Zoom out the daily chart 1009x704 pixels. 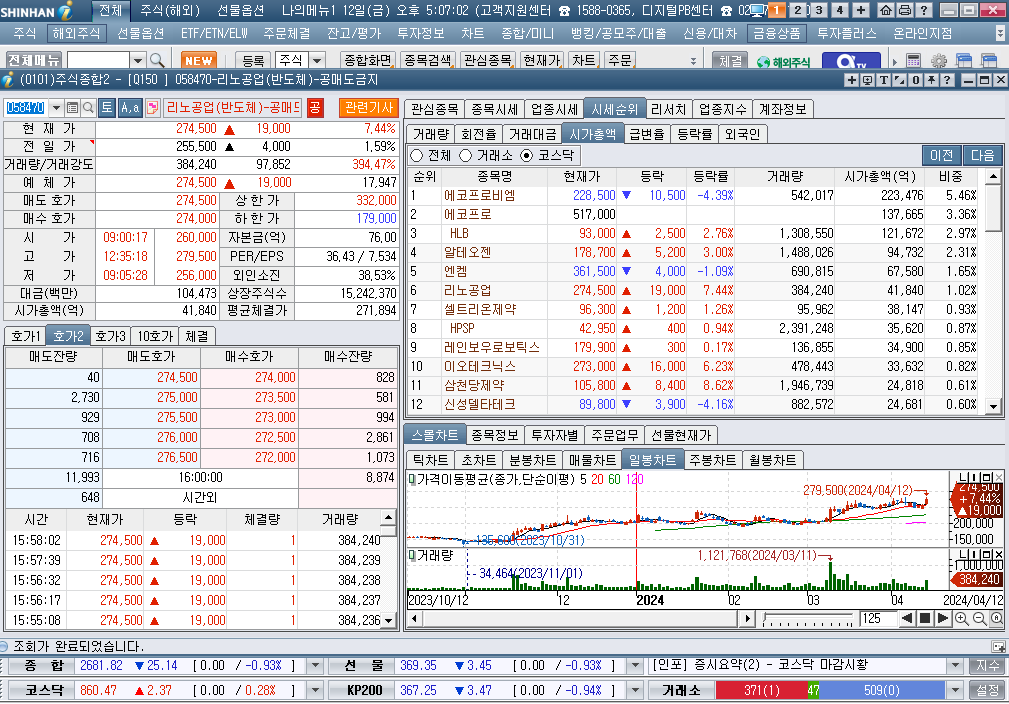979,618
